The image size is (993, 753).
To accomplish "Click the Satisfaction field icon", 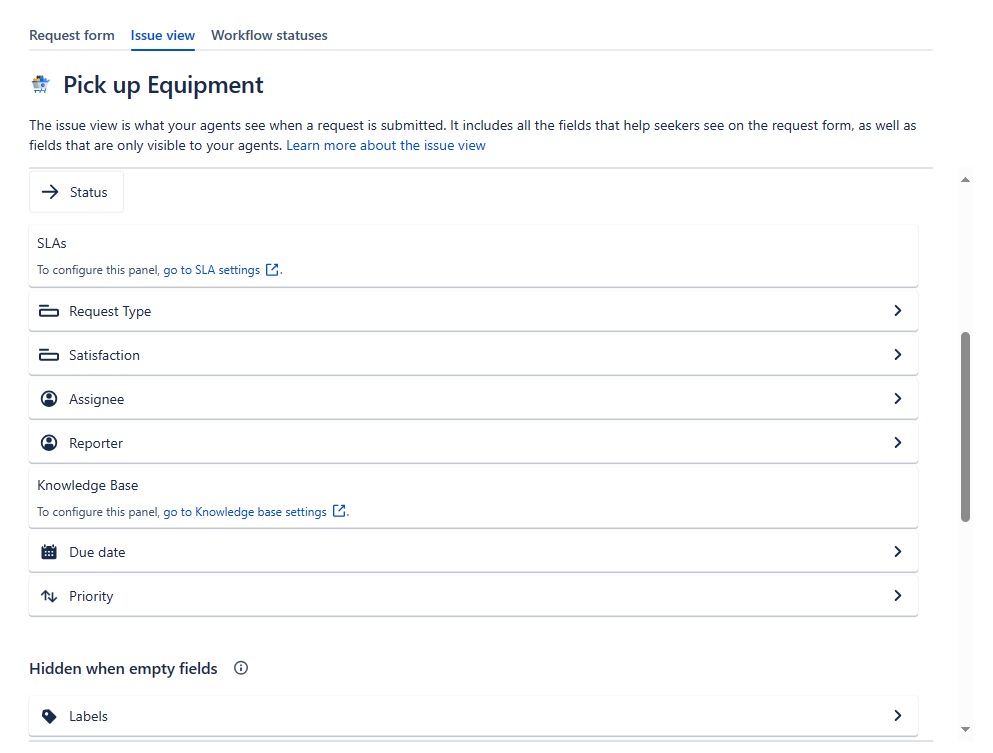I will click(49, 355).
